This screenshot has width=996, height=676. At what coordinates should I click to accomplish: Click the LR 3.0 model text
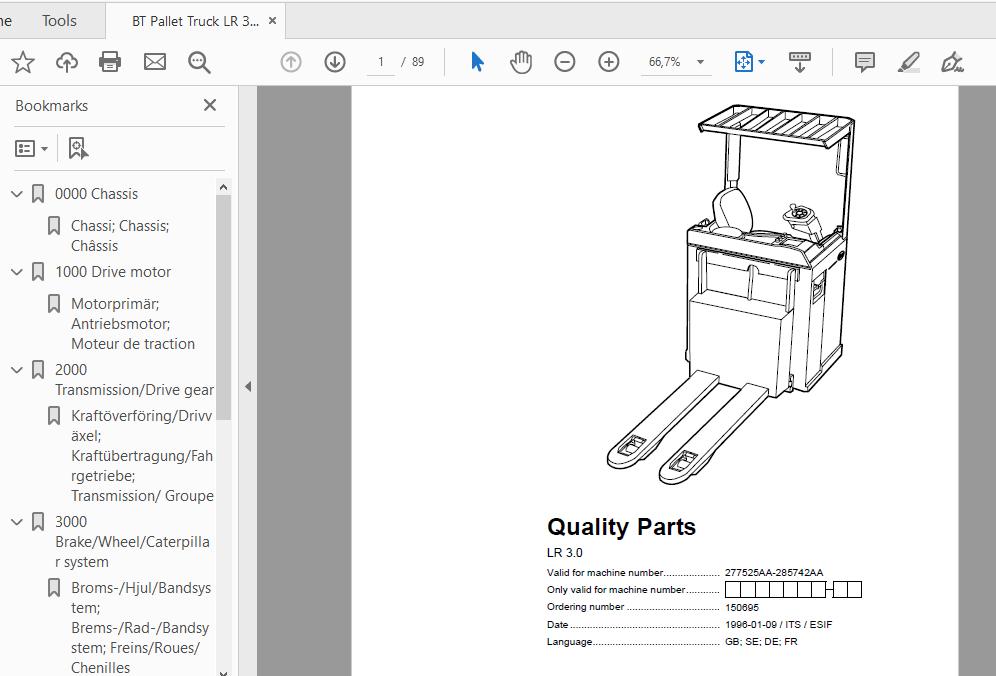click(565, 553)
